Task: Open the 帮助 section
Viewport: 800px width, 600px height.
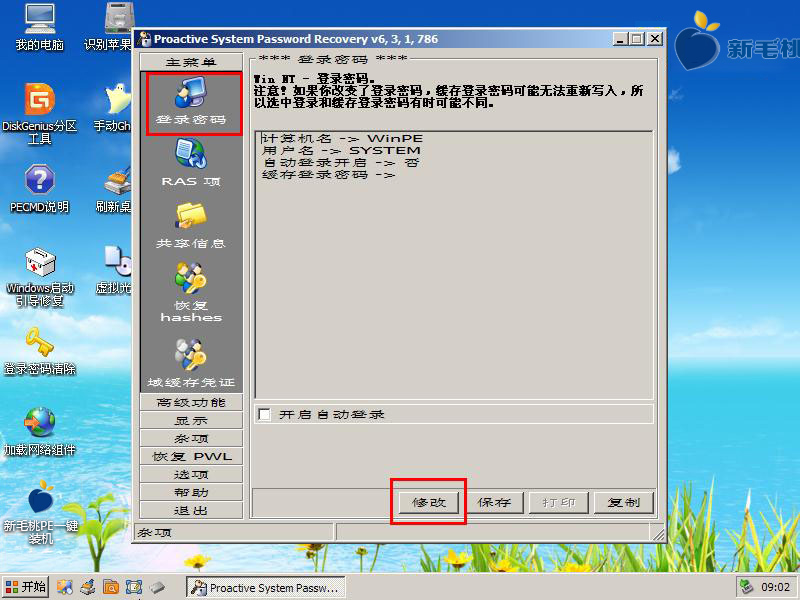Action: tap(191, 492)
